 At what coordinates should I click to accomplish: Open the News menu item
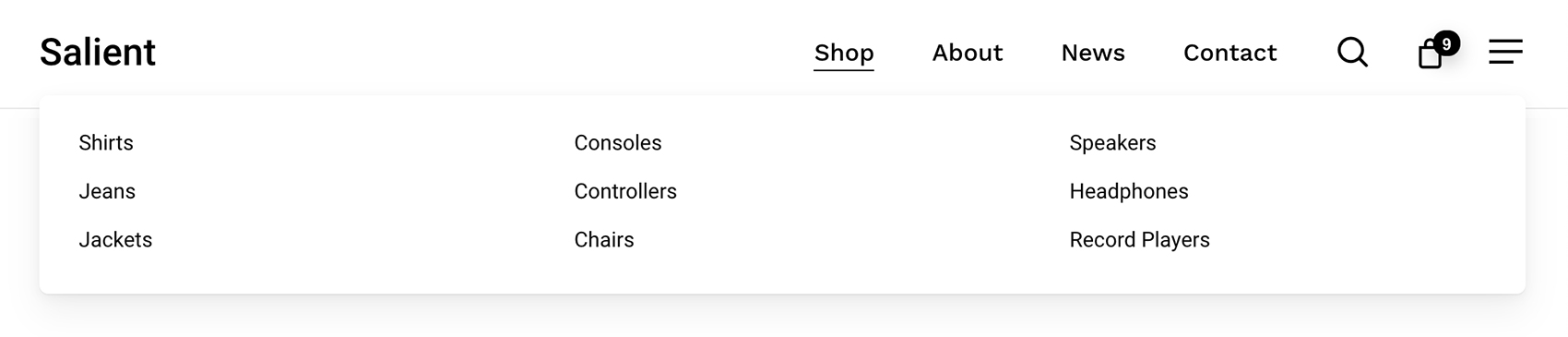coord(1093,53)
